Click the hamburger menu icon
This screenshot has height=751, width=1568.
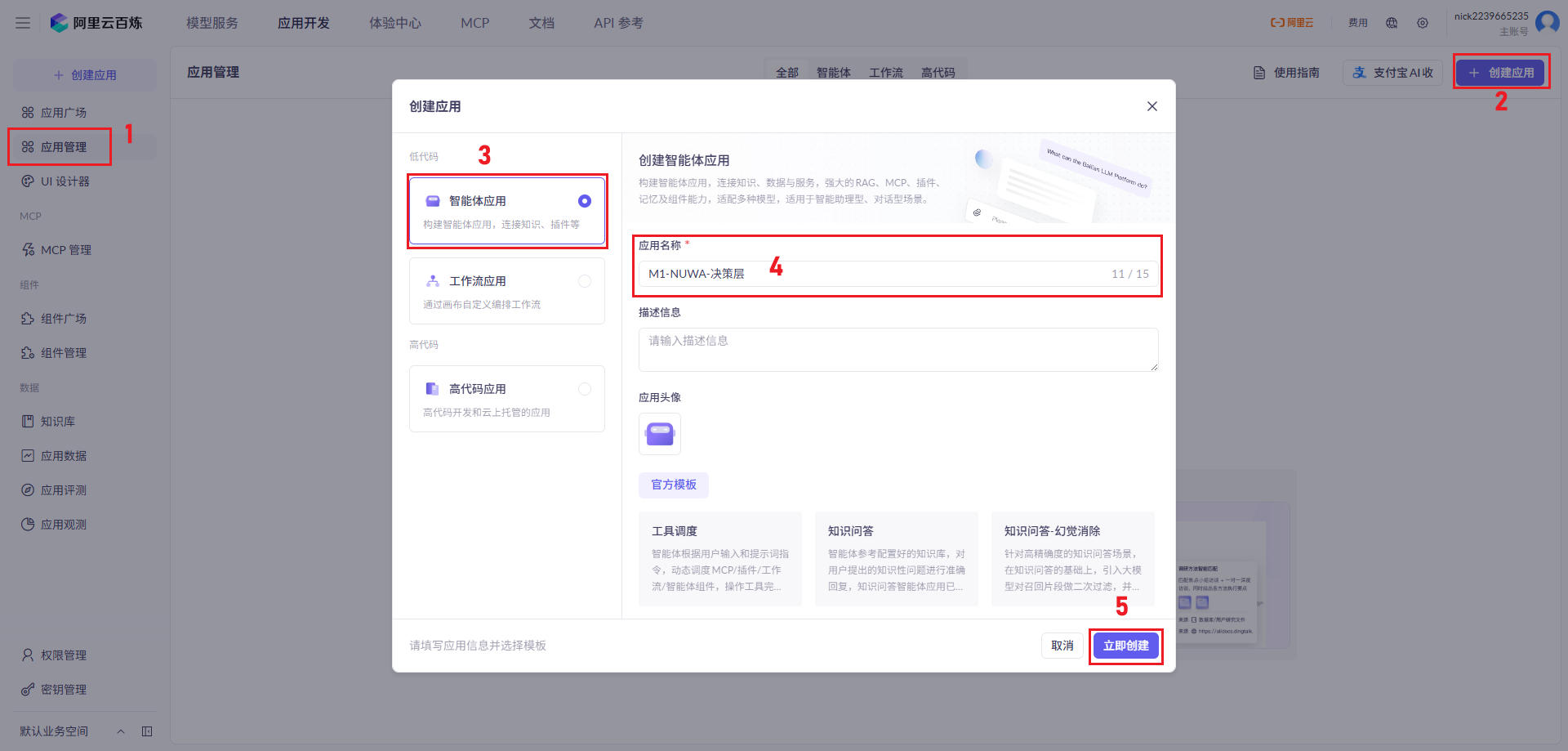[23, 23]
